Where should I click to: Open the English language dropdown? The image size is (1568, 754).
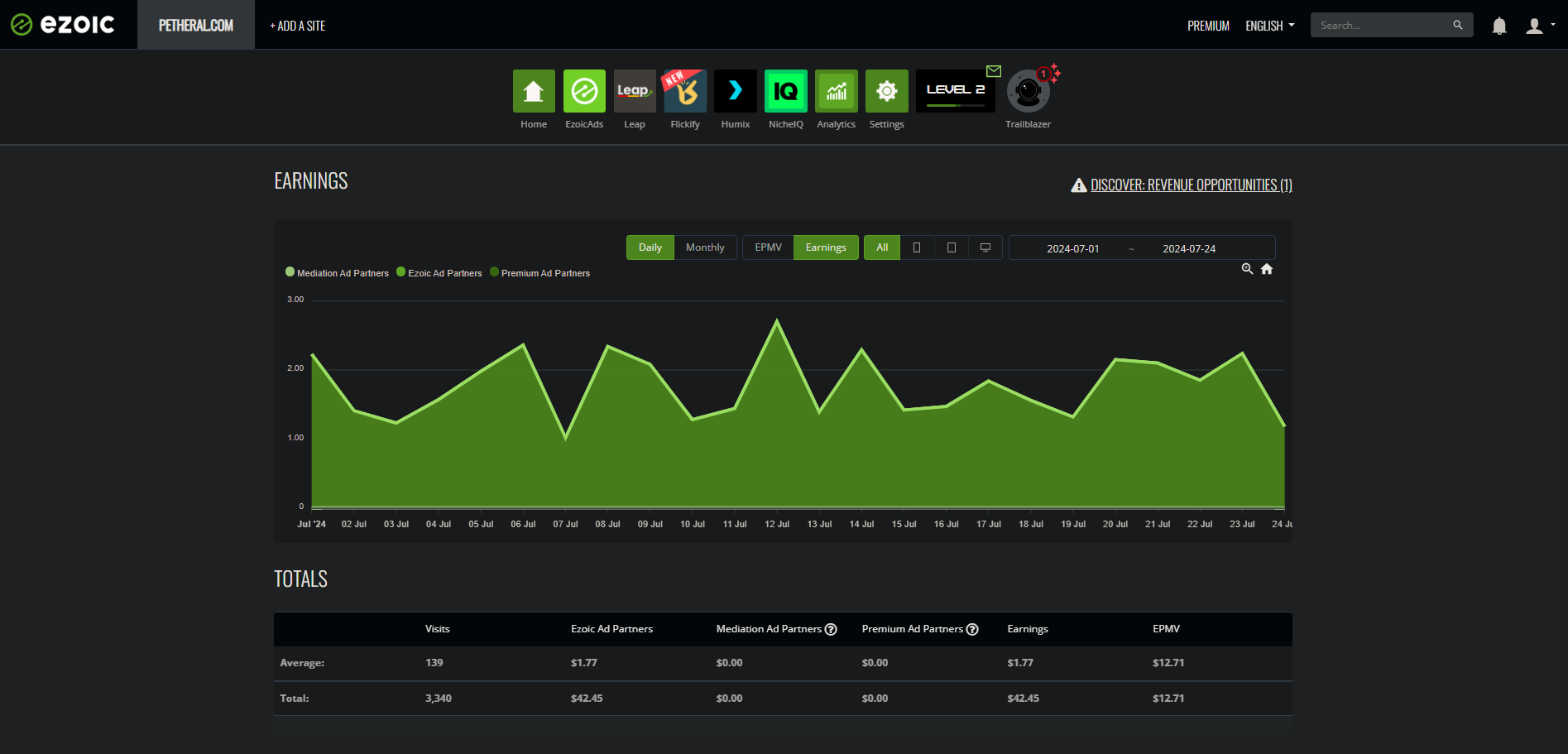coord(1270,26)
